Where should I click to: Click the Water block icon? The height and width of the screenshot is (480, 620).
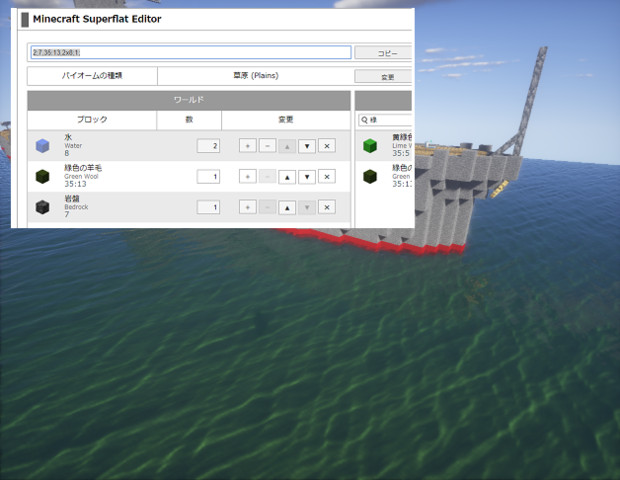coord(42,146)
